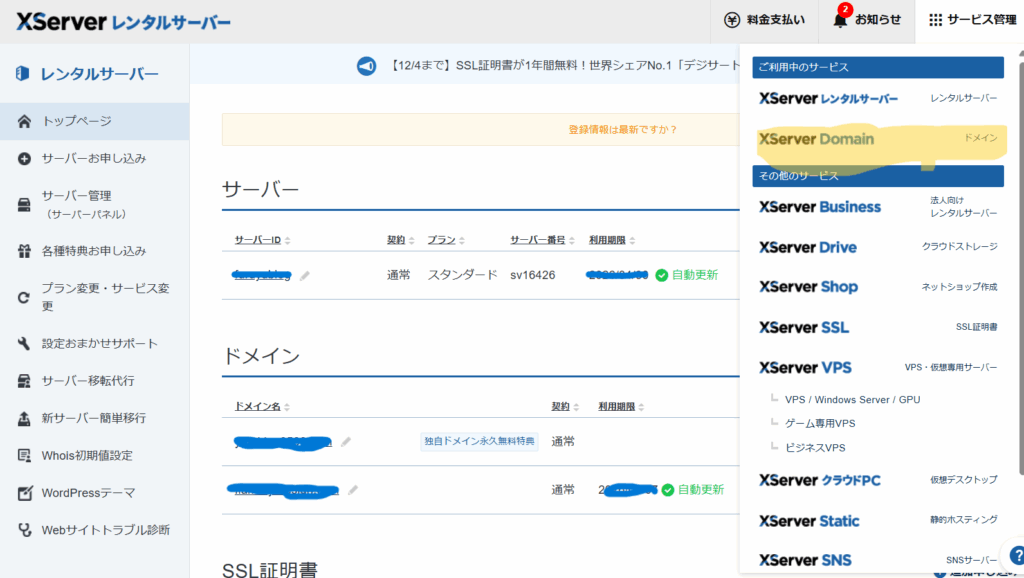
Task: Click the megaphone announcement icon
Action: click(x=367, y=66)
